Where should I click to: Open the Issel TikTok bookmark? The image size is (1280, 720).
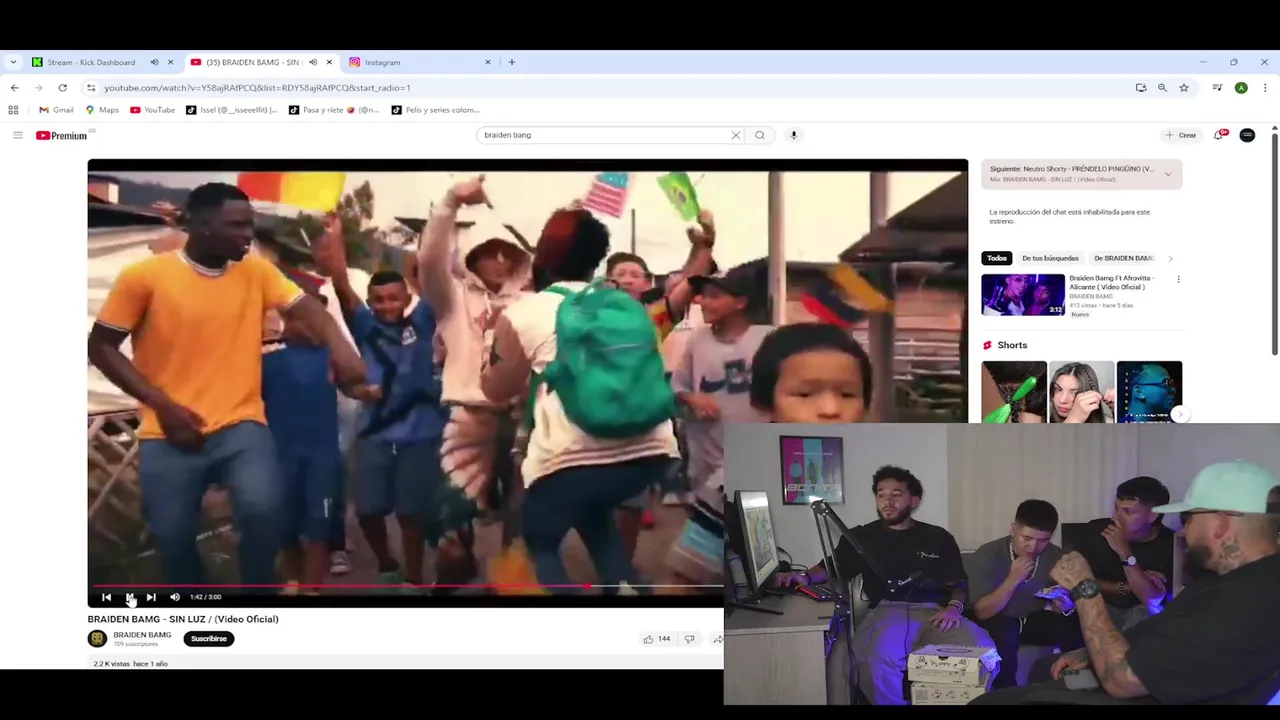(231, 110)
